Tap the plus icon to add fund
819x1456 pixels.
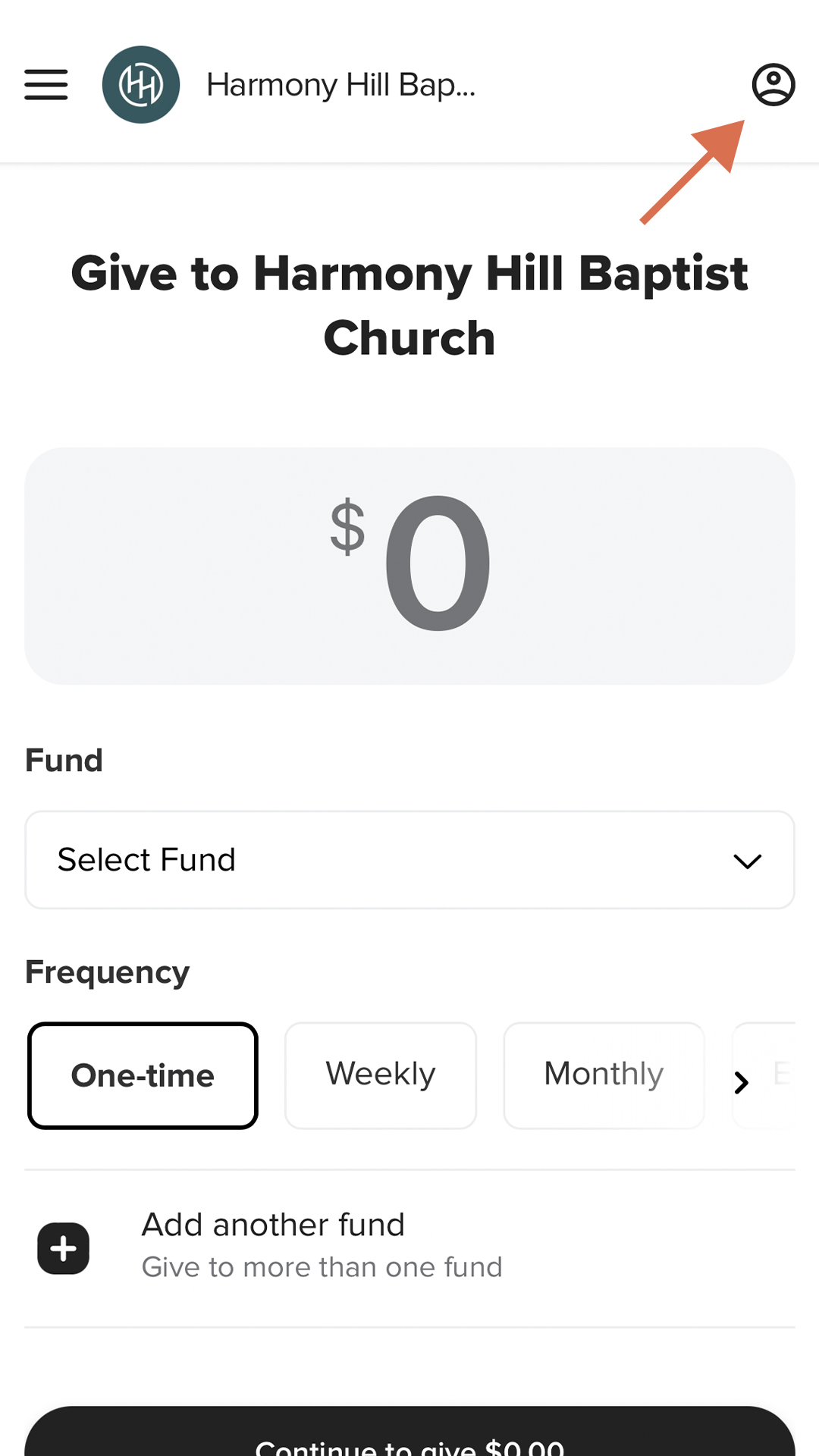(64, 1248)
